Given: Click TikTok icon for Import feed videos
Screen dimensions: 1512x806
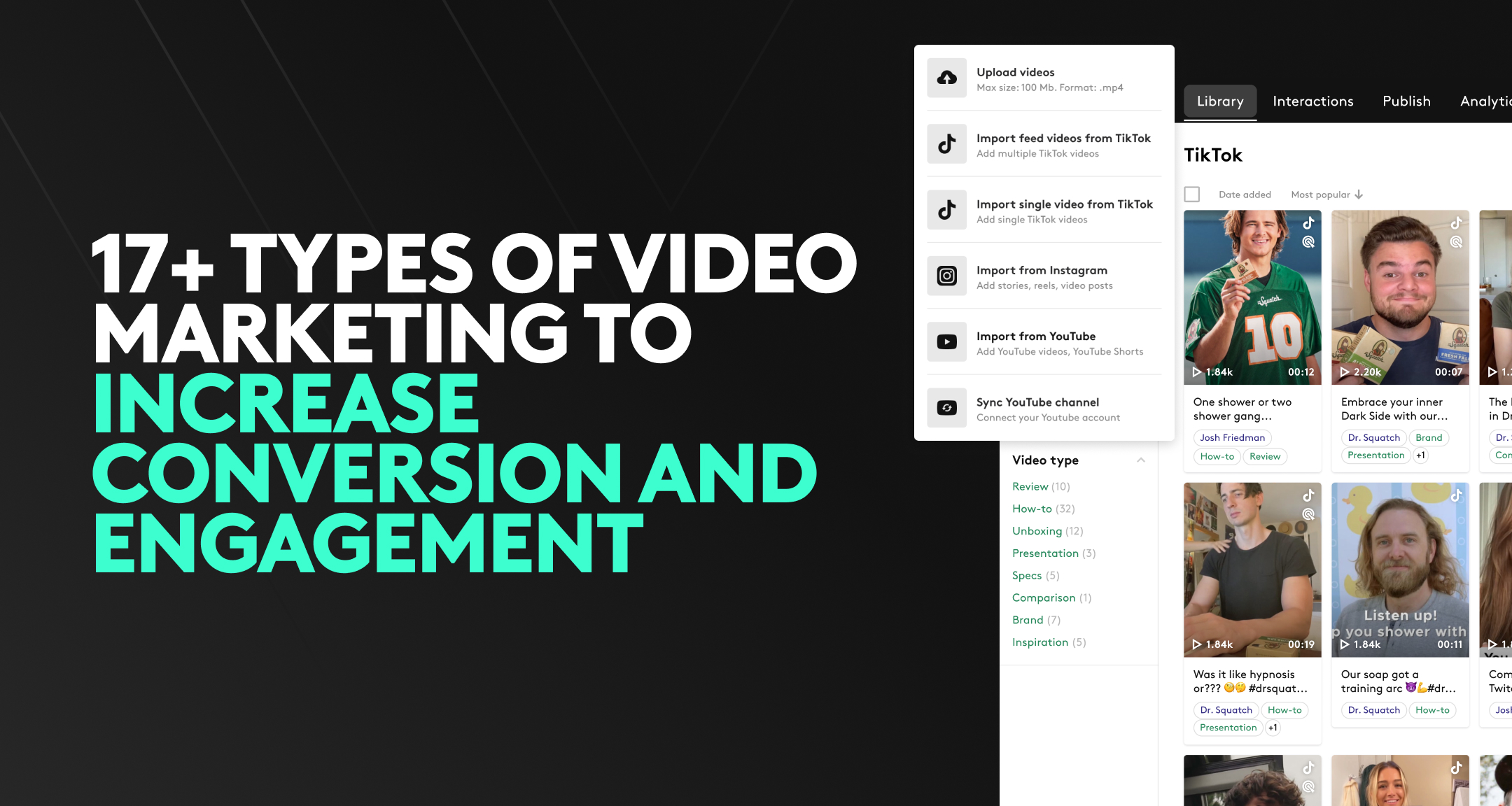Looking at the screenshot, I should 946,143.
